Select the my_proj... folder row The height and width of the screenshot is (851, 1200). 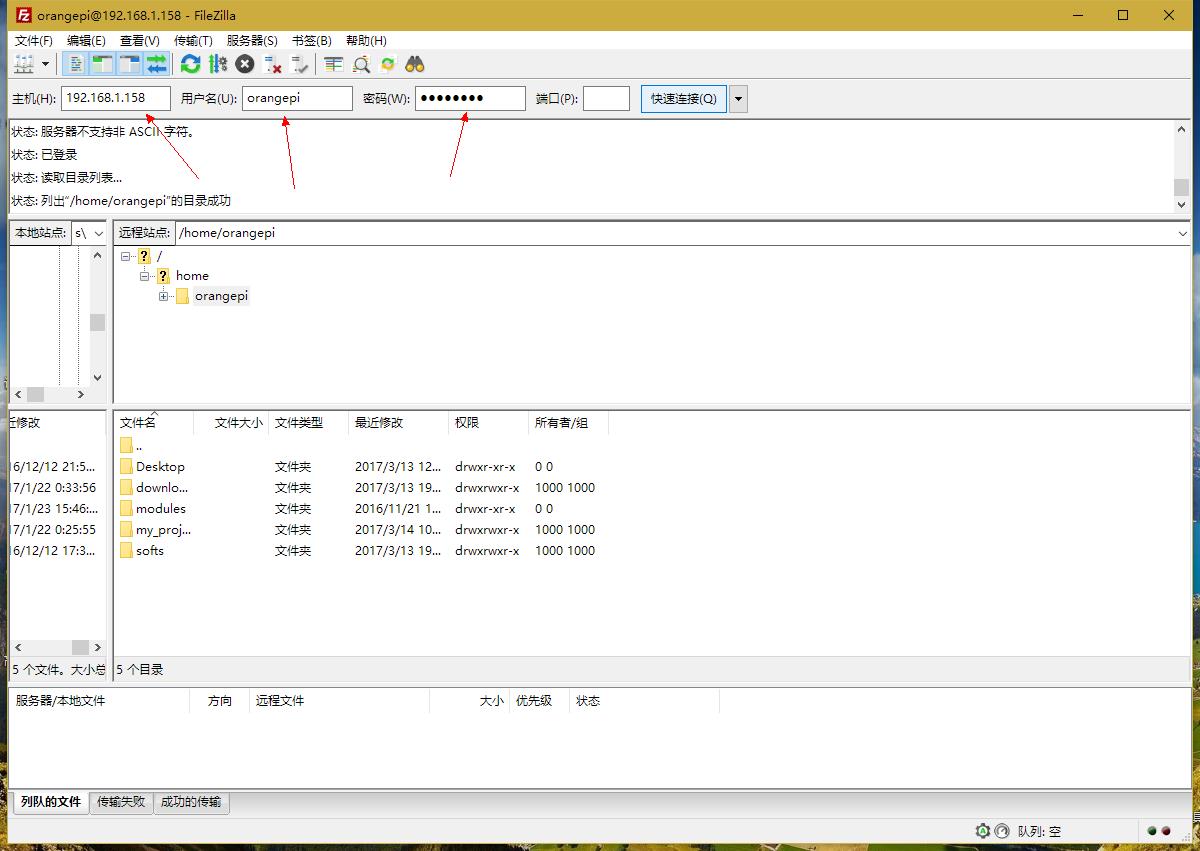tap(362, 530)
